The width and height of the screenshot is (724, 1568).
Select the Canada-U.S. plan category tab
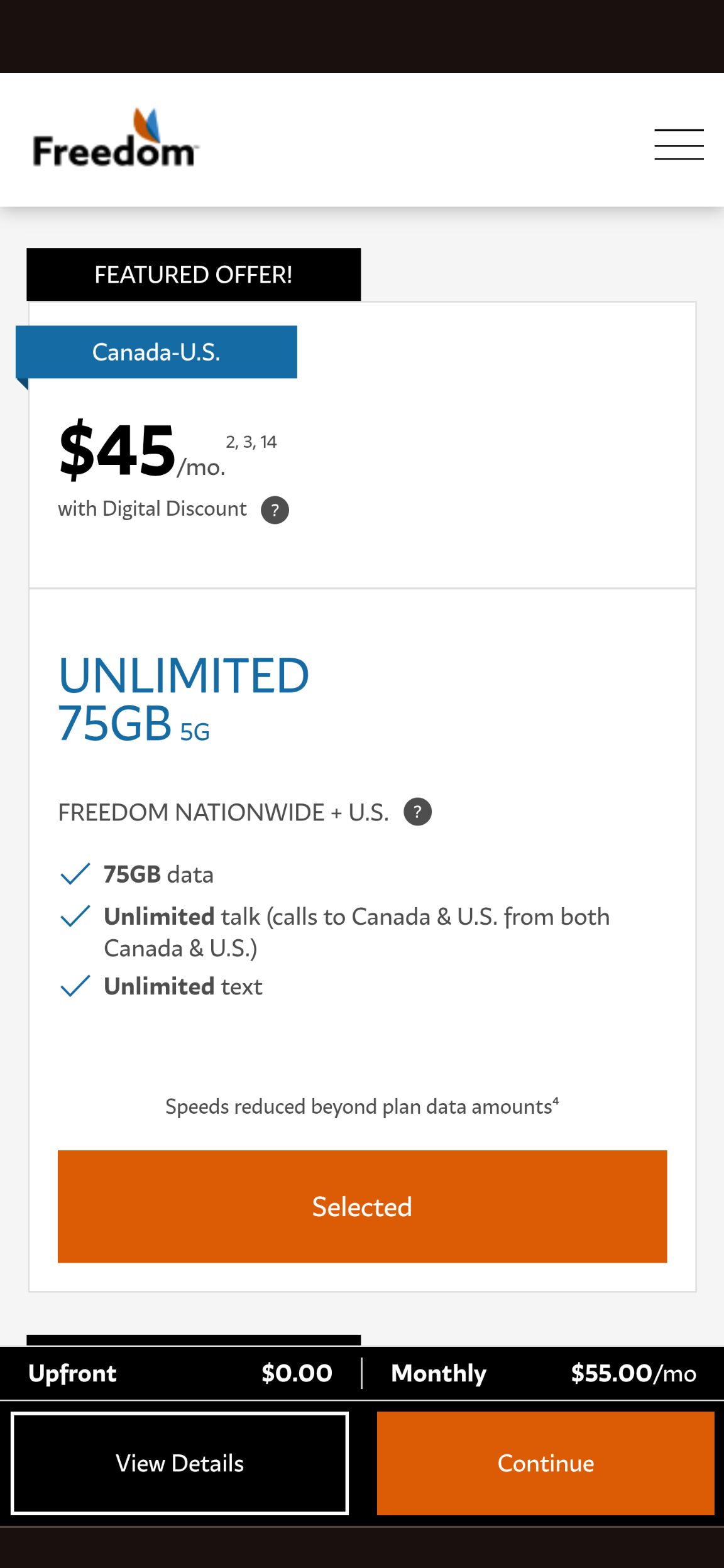coord(156,352)
